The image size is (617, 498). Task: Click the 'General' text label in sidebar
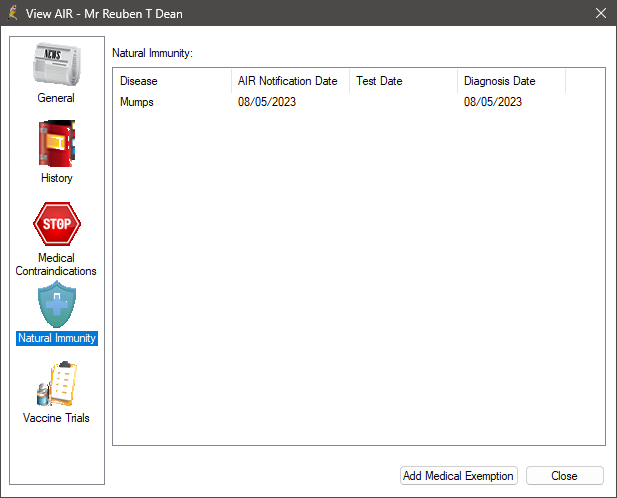click(x=56, y=98)
